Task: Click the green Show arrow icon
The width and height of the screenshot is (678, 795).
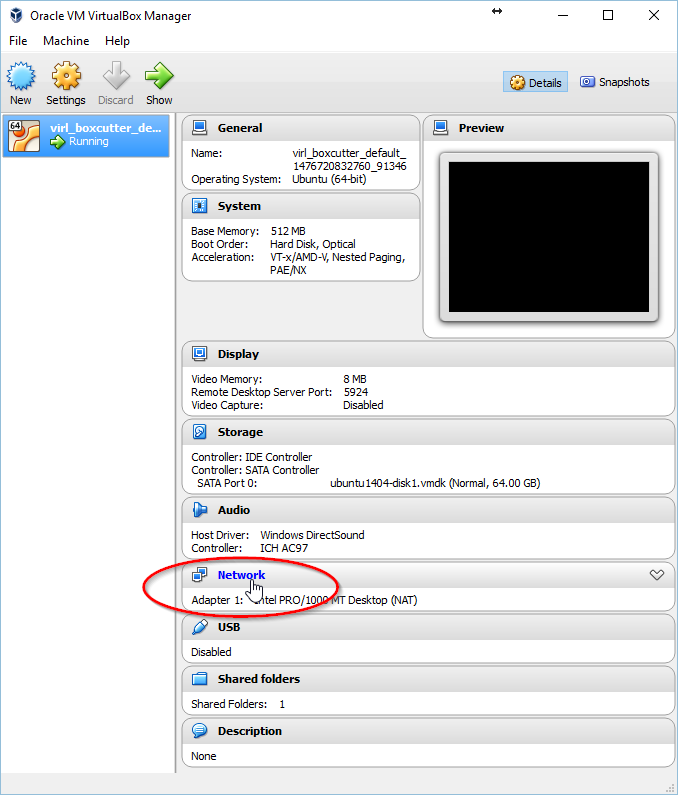Action: click(159, 76)
